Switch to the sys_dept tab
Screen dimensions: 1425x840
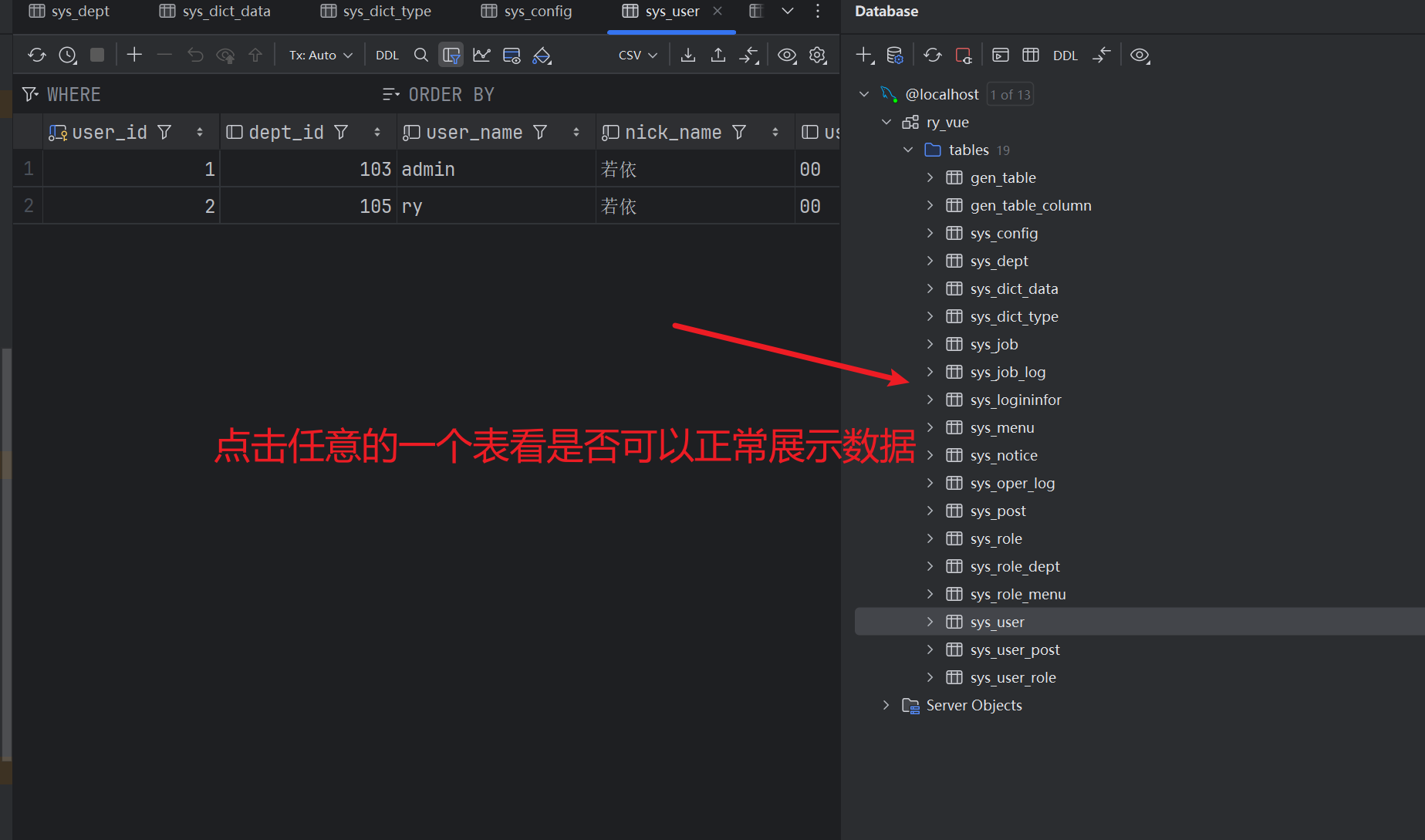click(x=69, y=12)
